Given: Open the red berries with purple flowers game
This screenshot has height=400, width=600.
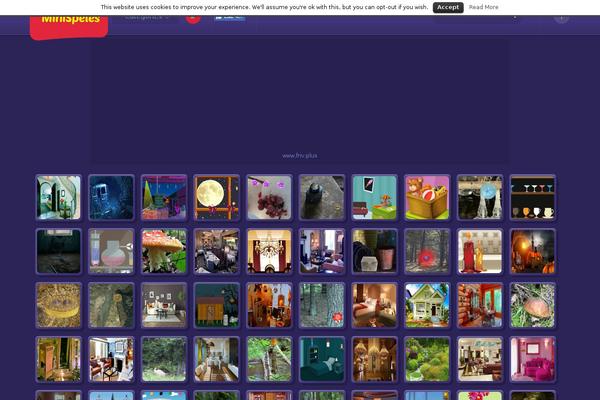Looking at the screenshot, I should pyautogui.click(x=269, y=198).
